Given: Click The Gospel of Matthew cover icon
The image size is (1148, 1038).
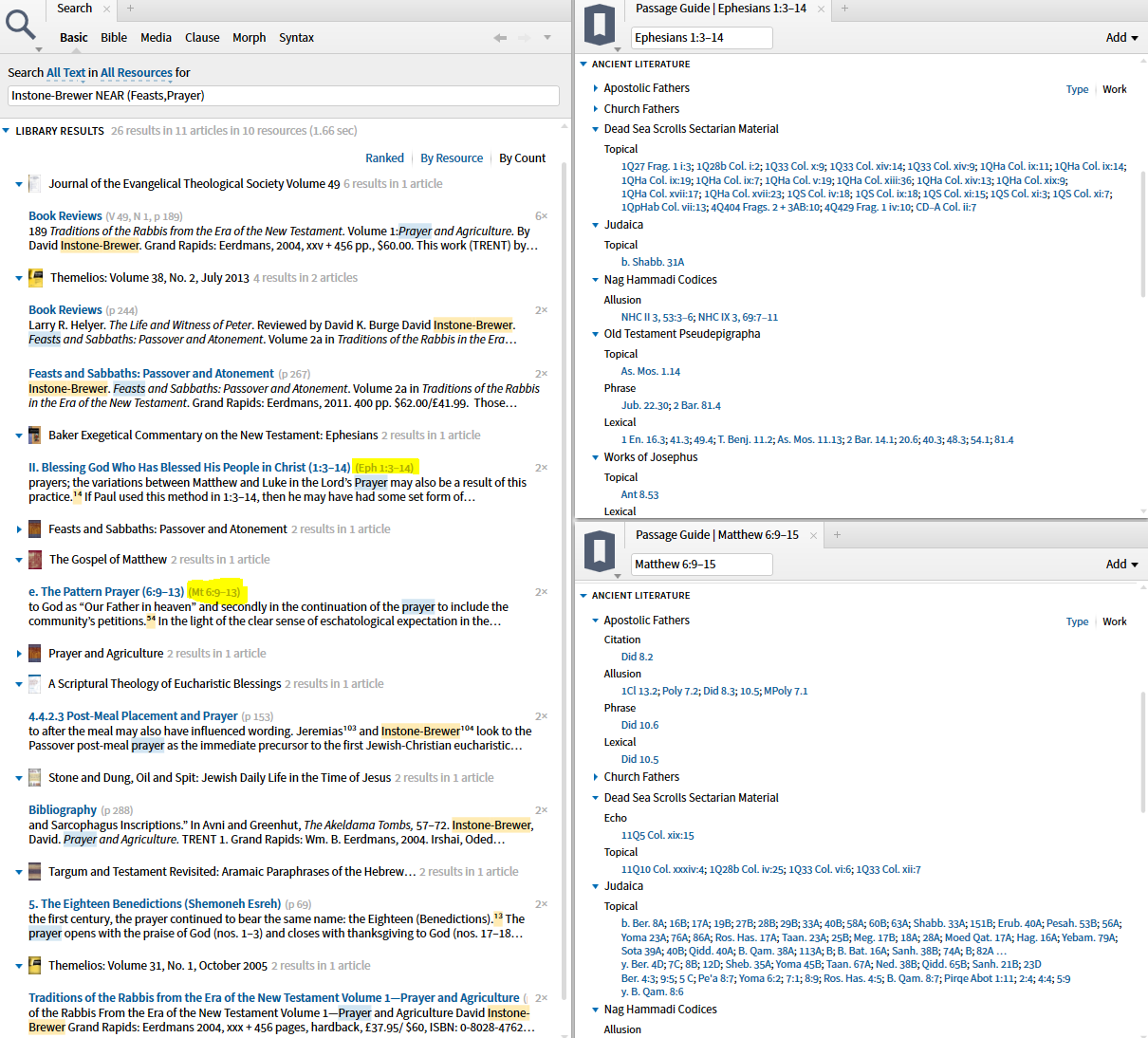Looking at the screenshot, I should [35, 559].
